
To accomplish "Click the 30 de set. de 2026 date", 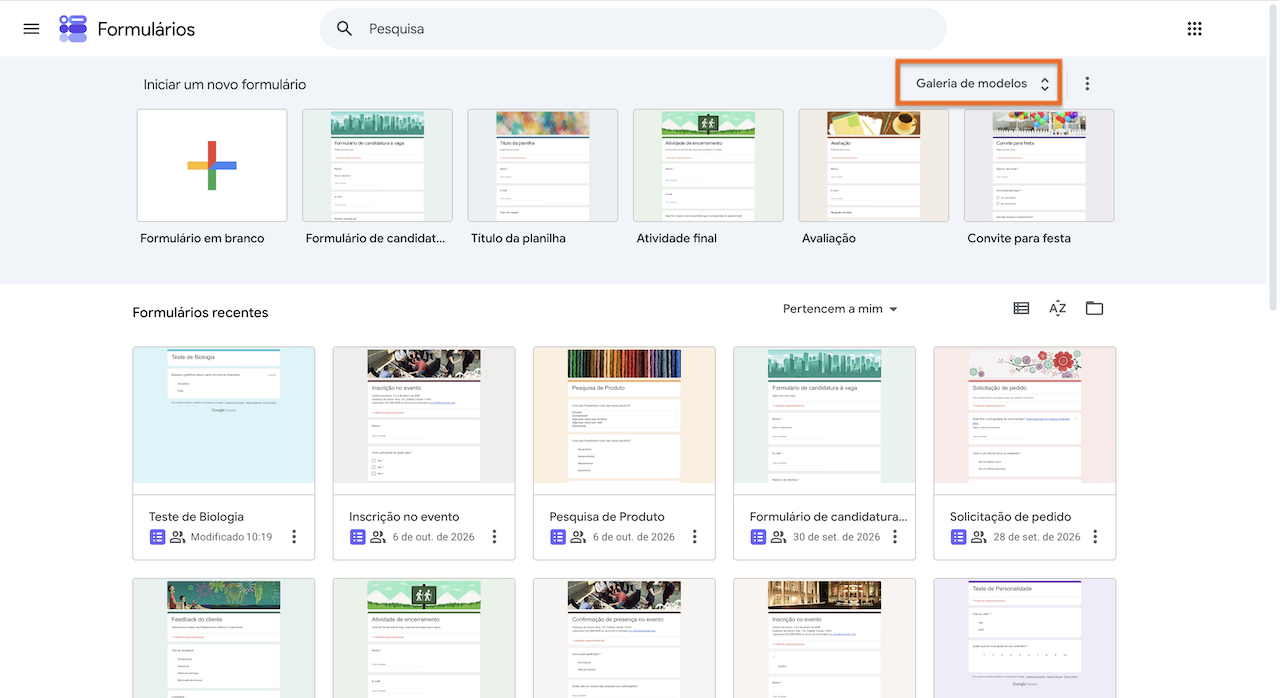I will coord(836,537).
